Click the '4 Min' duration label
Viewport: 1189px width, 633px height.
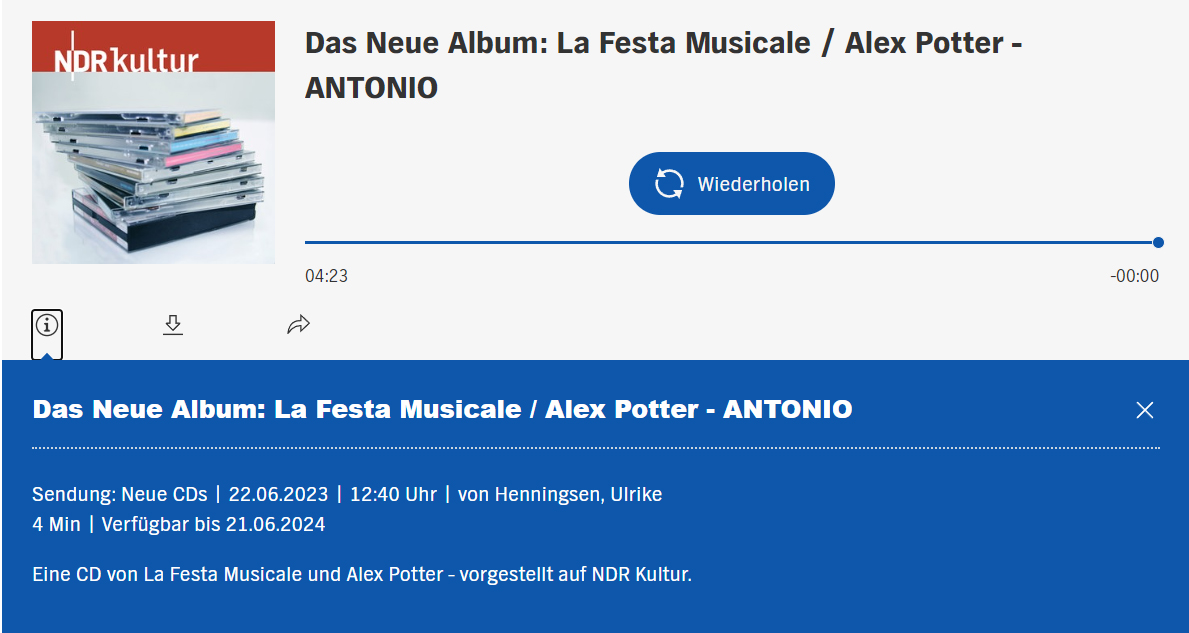click(x=56, y=524)
